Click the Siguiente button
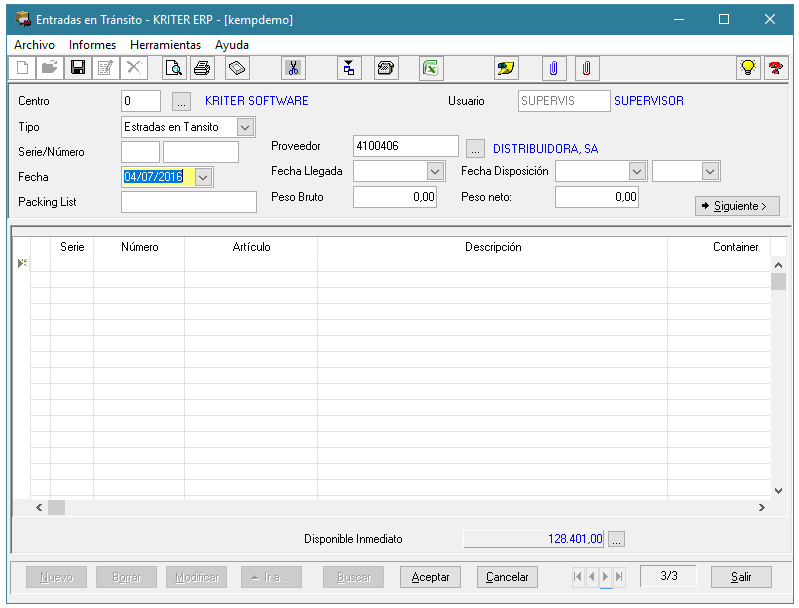This screenshot has width=799, height=608. tap(737, 206)
